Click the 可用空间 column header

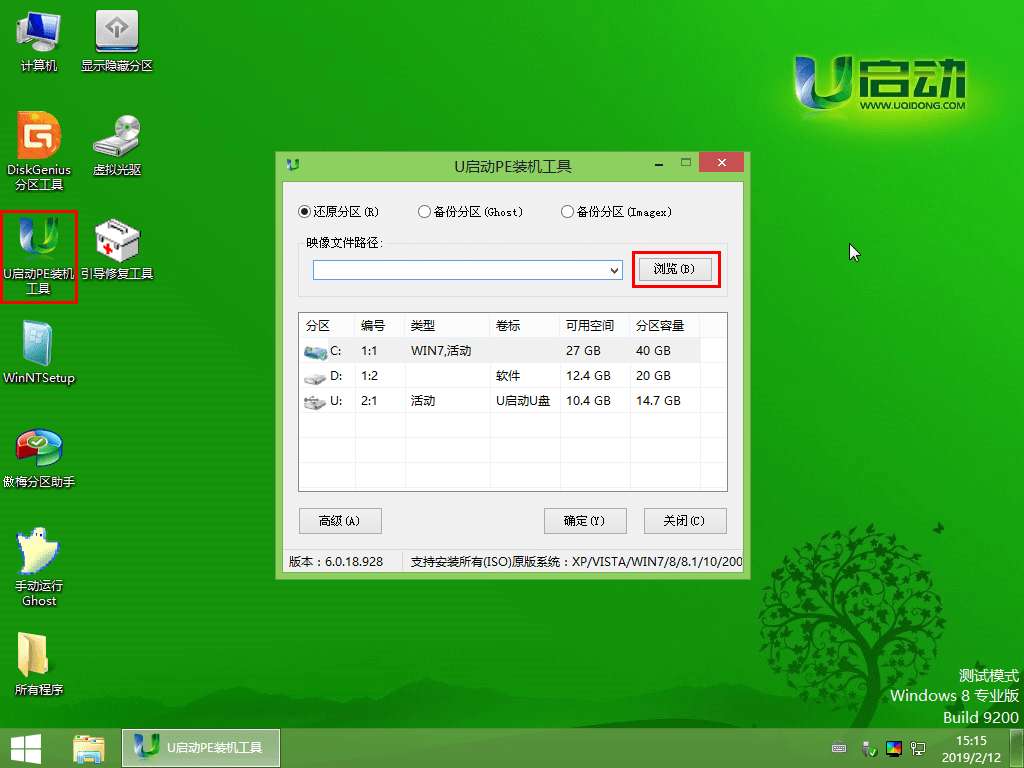coord(595,325)
